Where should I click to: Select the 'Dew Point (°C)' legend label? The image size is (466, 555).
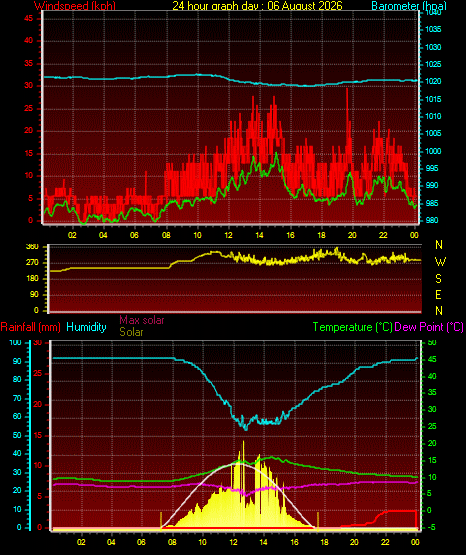pyautogui.click(x=429, y=327)
